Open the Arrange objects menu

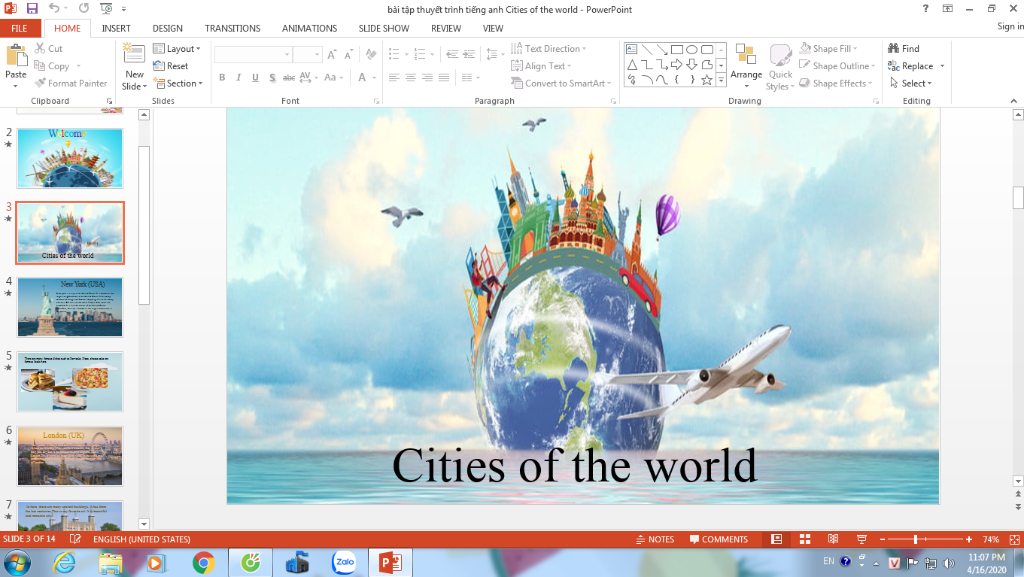click(x=746, y=65)
